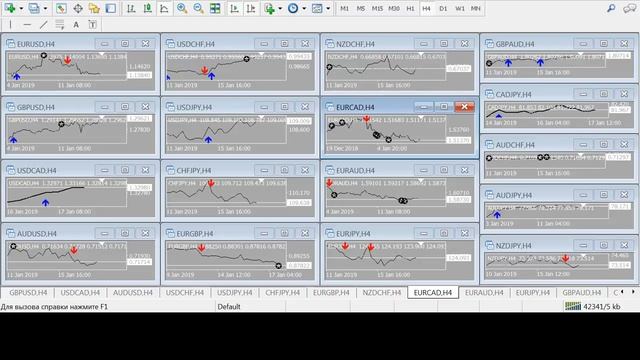Select the M1 timeframe
Viewport: 640px width, 360px height.
(x=344, y=8)
